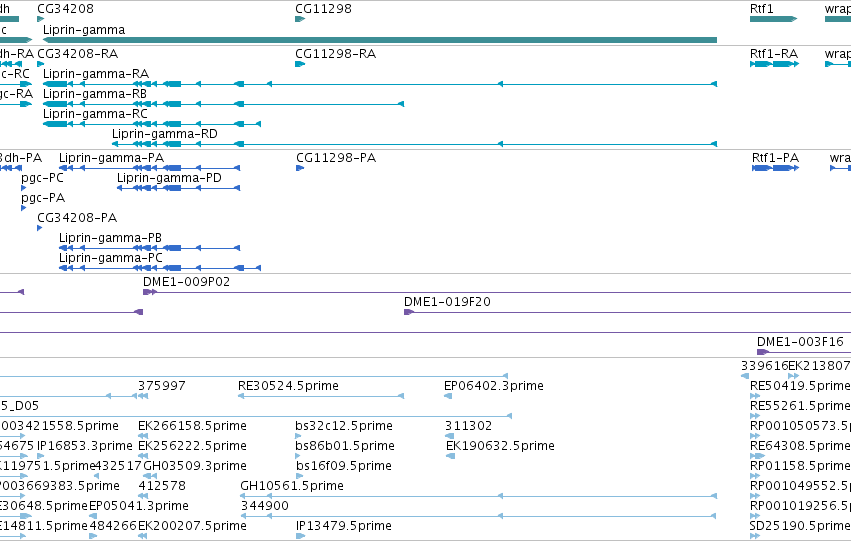
Task: Click the long Liprin-gamma gene span bar
Action: click(x=380, y=40)
